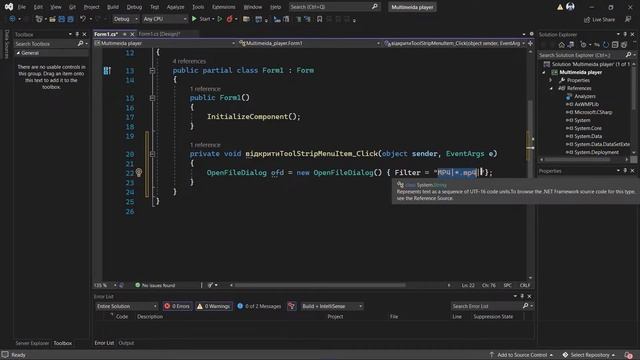
Task: Open the zoom level 135 % dropdown
Action: pos(106,285)
